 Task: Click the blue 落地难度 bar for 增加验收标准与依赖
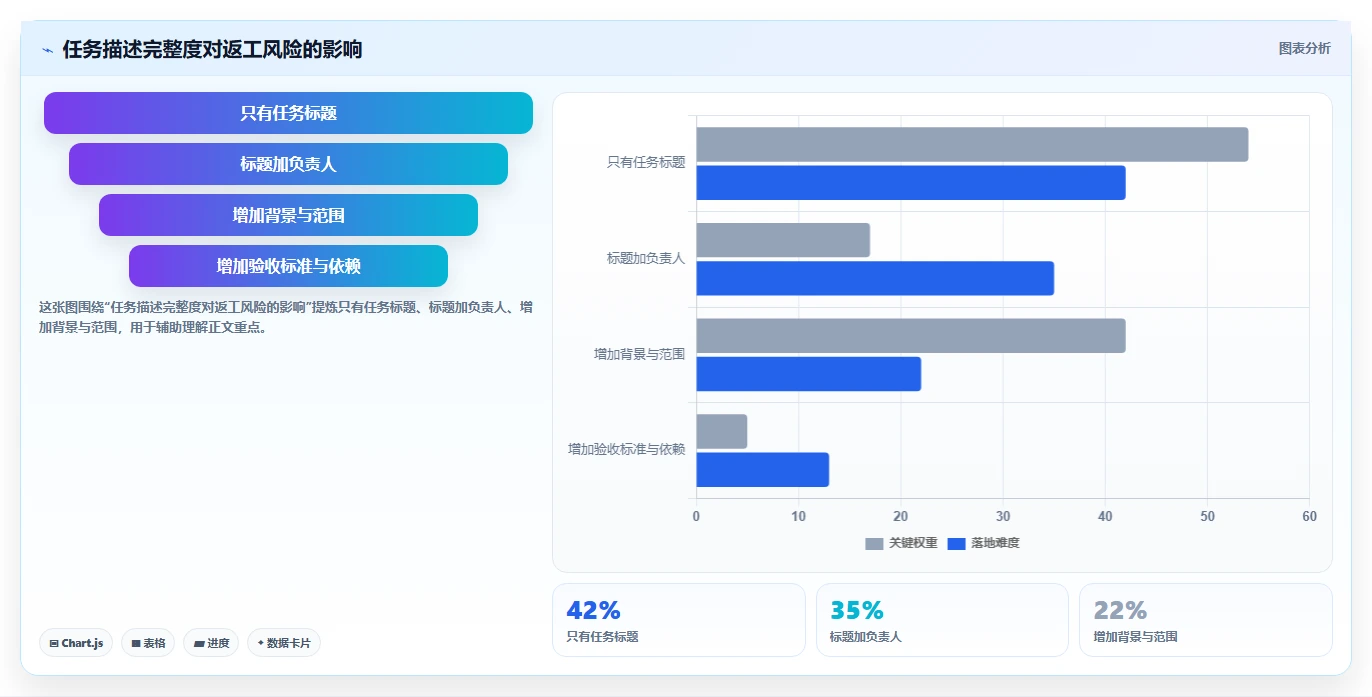pos(763,470)
